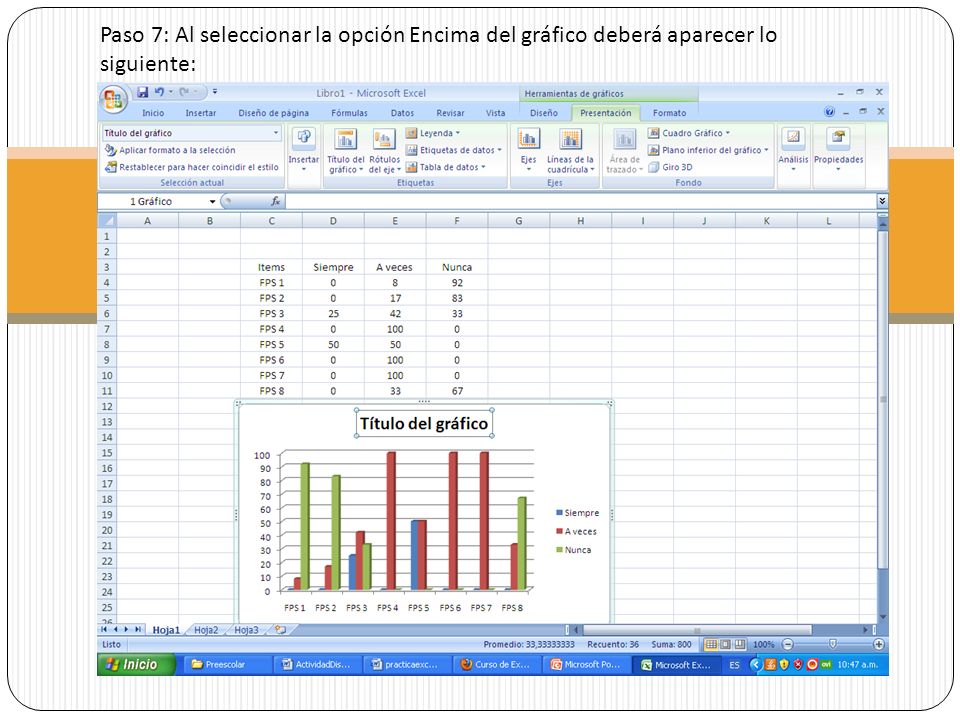Switch to sheet Hoja2
Image resolution: width=960 pixels, height=720 pixels.
pos(206,629)
